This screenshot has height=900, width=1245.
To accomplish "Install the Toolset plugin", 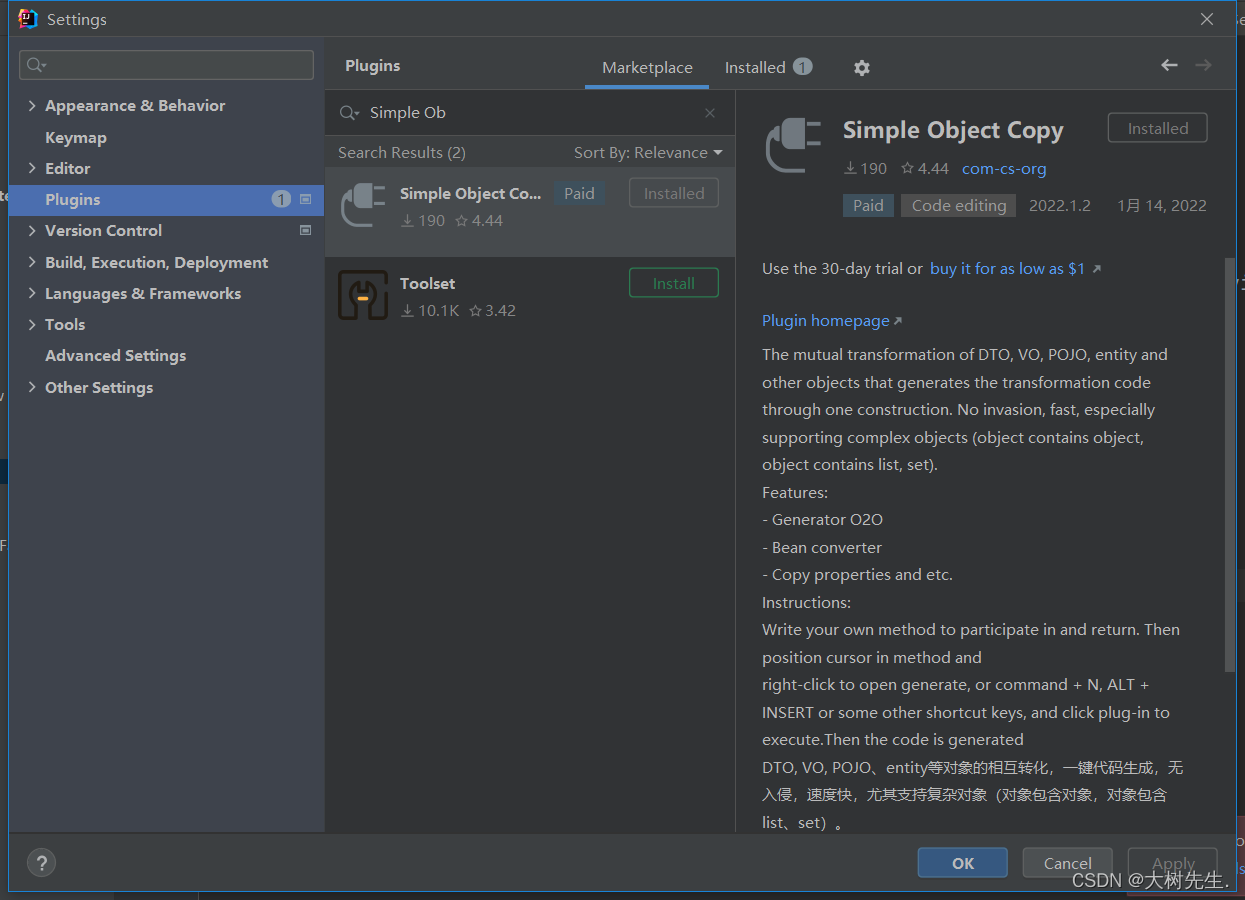I will pos(673,284).
